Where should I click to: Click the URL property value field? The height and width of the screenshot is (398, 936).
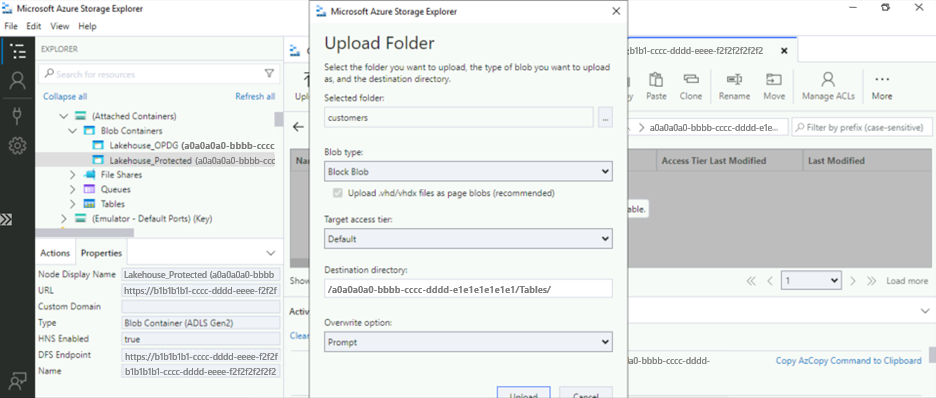(x=201, y=291)
